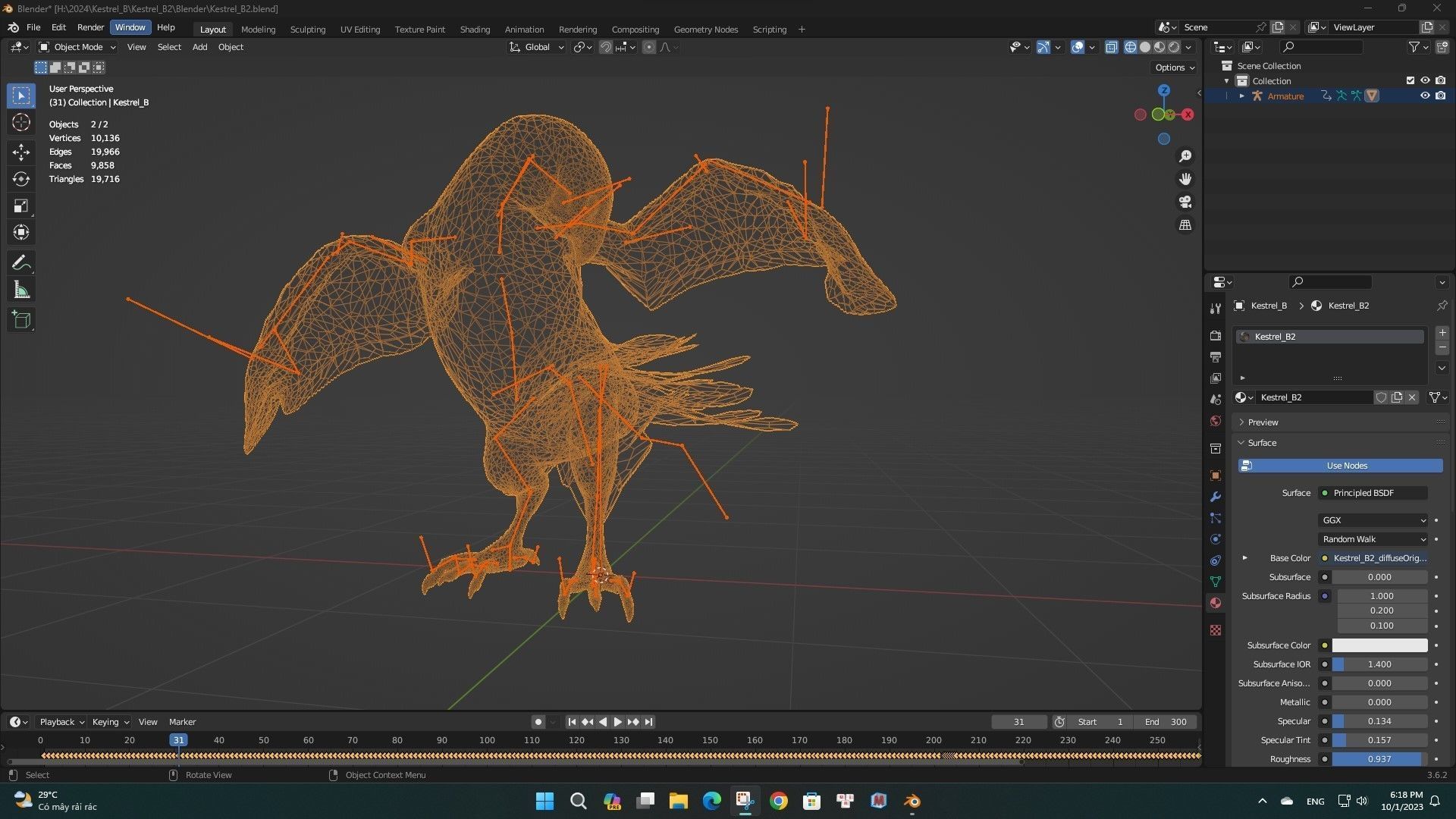
Task: Open the Object Mode dropdown
Action: pos(77,47)
